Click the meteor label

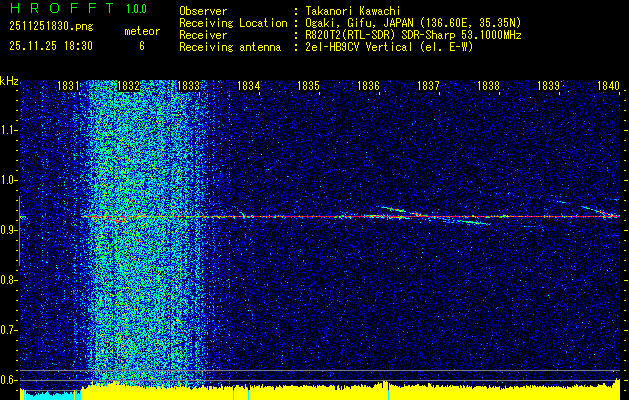point(142,31)
